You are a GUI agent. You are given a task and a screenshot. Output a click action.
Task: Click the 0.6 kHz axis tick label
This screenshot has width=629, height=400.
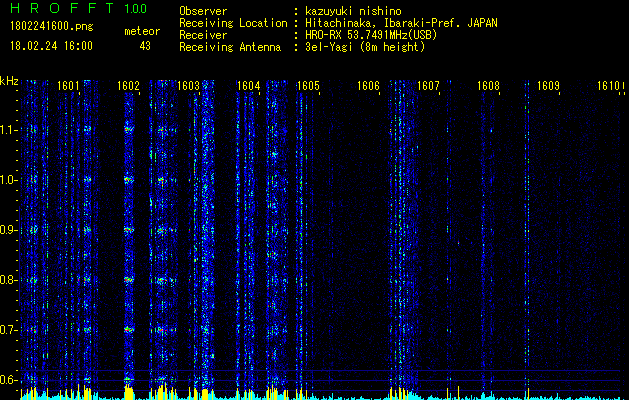(x=7, y=380)
